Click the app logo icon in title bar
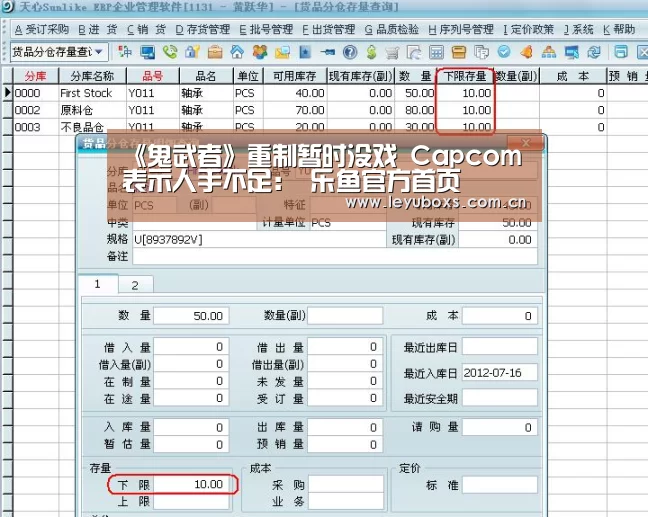This screenshot has height=517, width=648. pyautogui.click(x=7, y=6)
